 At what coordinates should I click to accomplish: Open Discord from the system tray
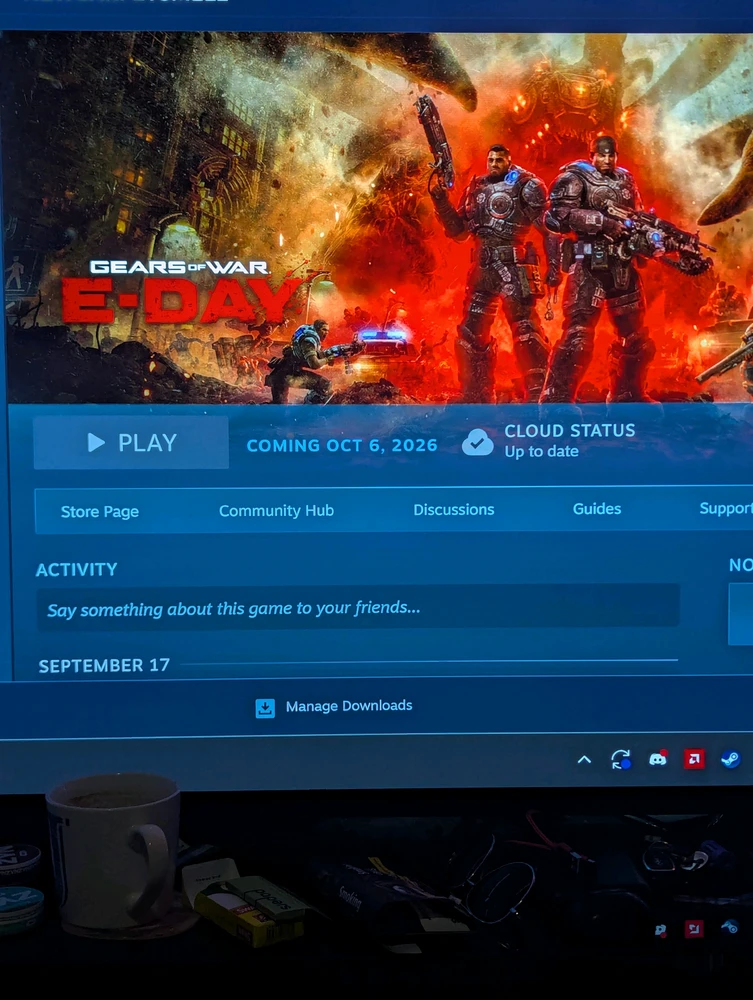[x=657, y=759]
